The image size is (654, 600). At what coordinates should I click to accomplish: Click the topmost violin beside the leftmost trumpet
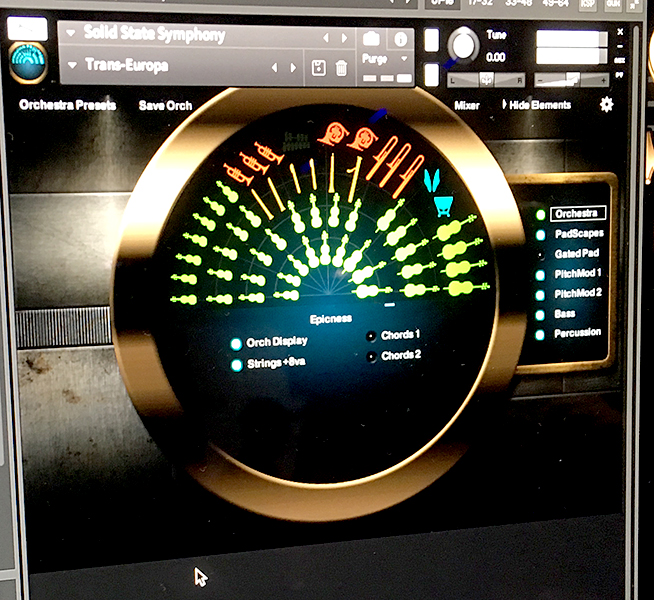(x=227, y=191)
